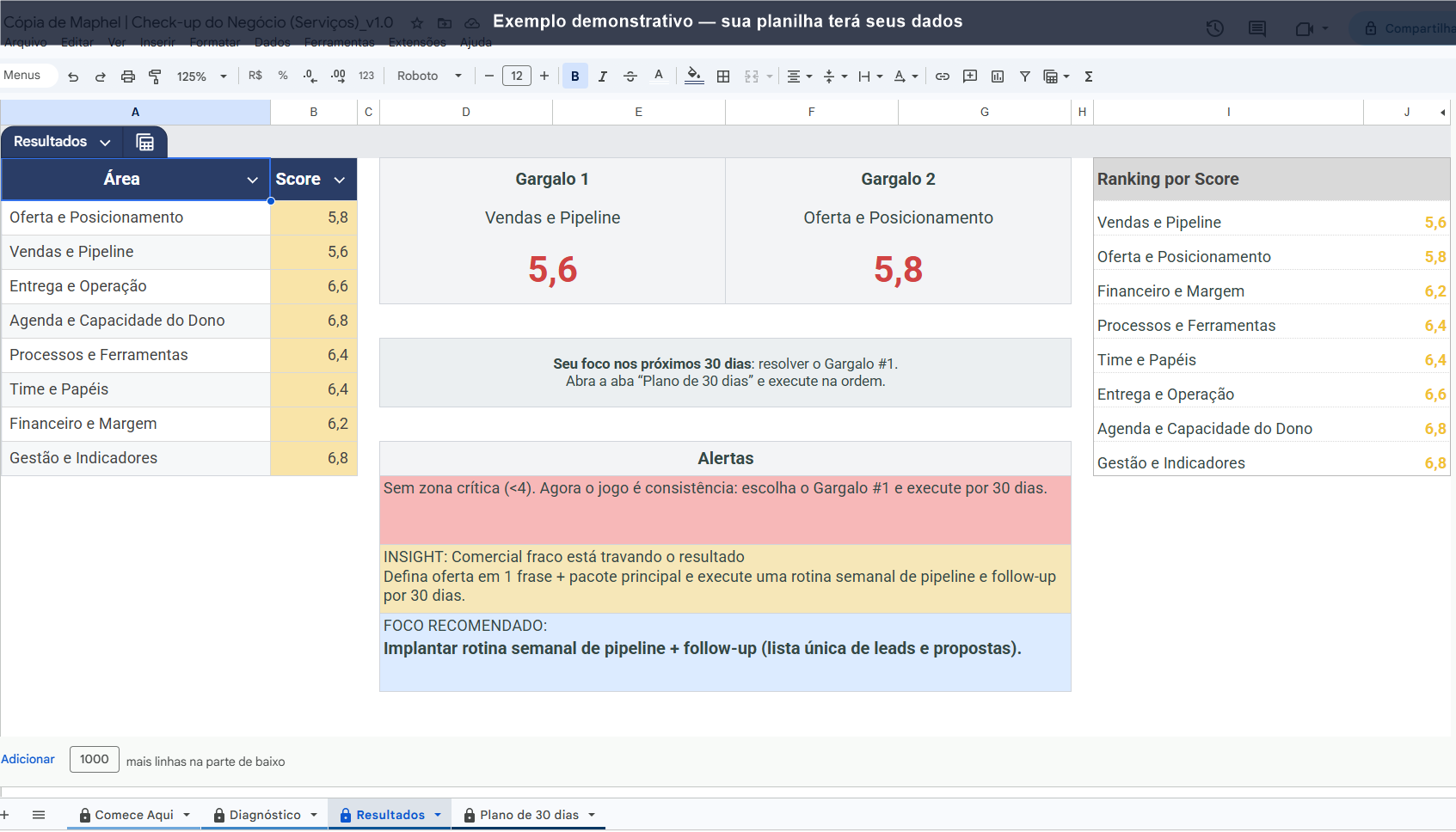Toggle strikethrough formatting
This screenshot has height=832, width=1456.
pos(630,76)
